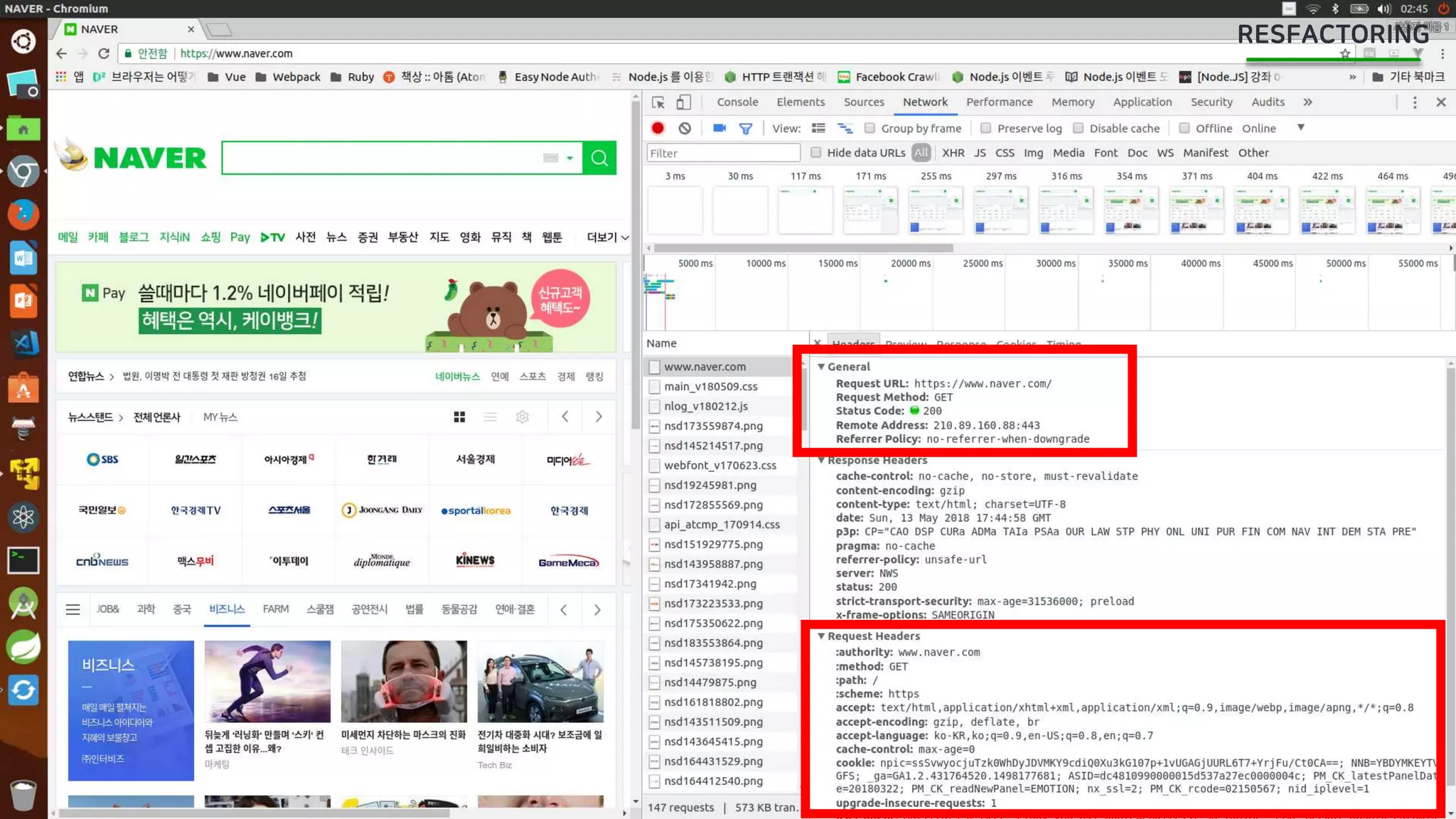1456x819 pixels.
Task: Open the network throttling dropdown arrow
Action: pyautogui.click(x=1300, y=128)
